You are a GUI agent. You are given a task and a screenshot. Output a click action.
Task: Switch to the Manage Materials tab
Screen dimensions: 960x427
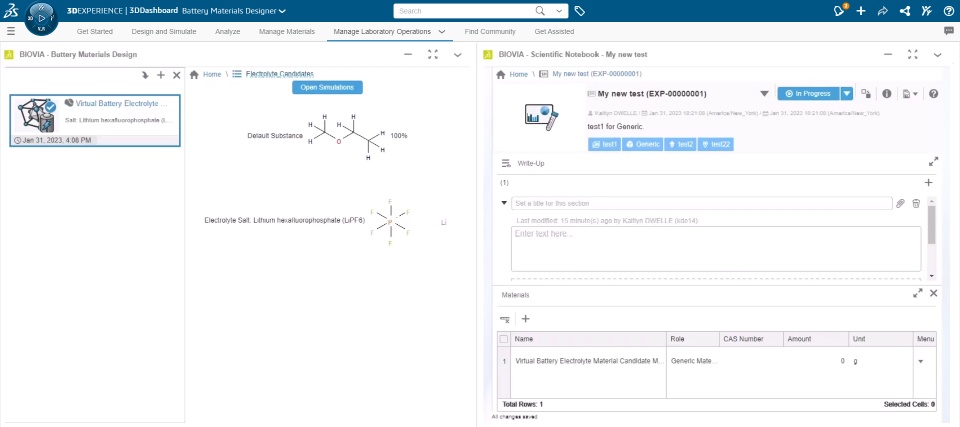coord(287,32)
